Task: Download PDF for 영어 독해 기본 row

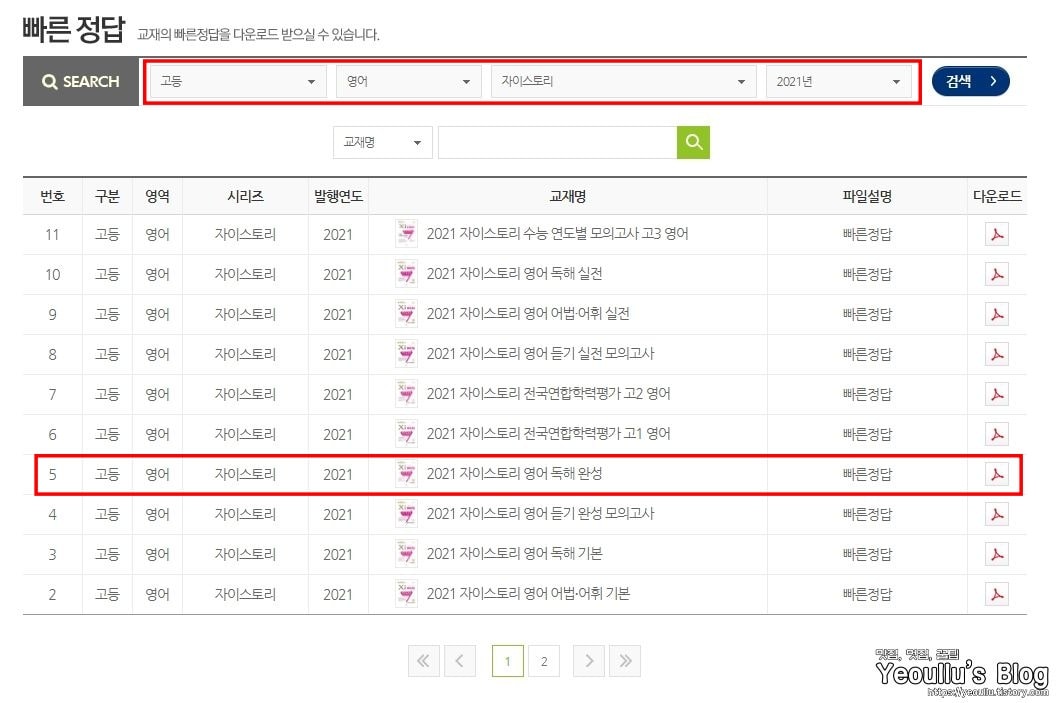Action: (x=997, y=554)
